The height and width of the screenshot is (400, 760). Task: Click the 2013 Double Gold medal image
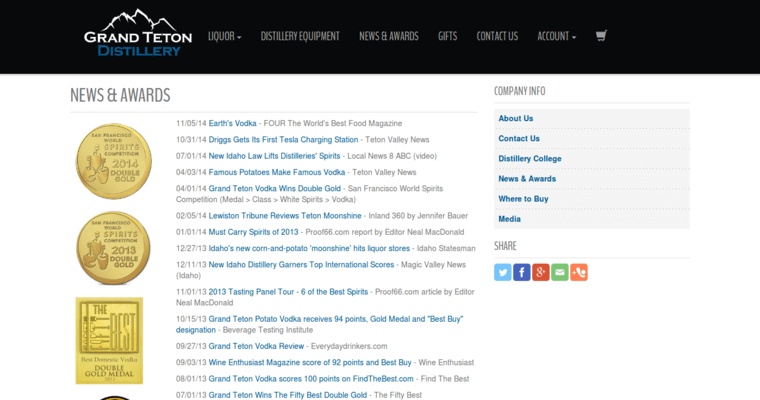pos(113,248)
